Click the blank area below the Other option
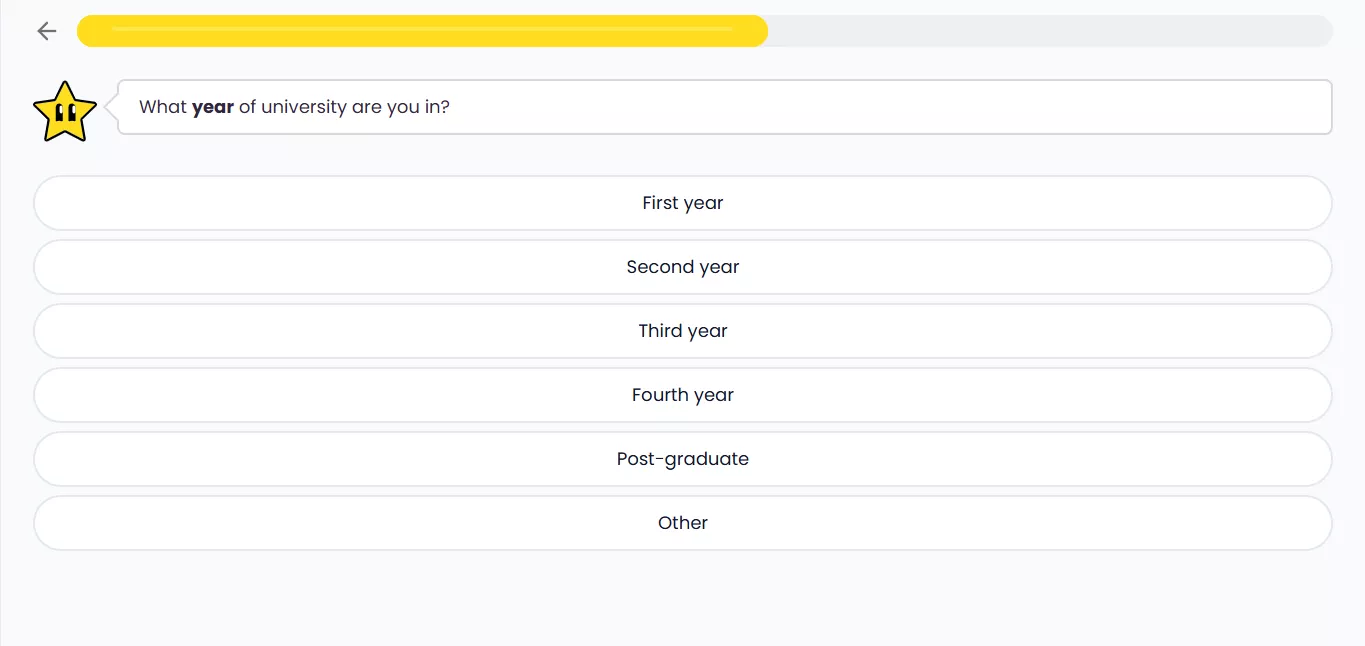1365x646 pixels. (x=682, y=598)
